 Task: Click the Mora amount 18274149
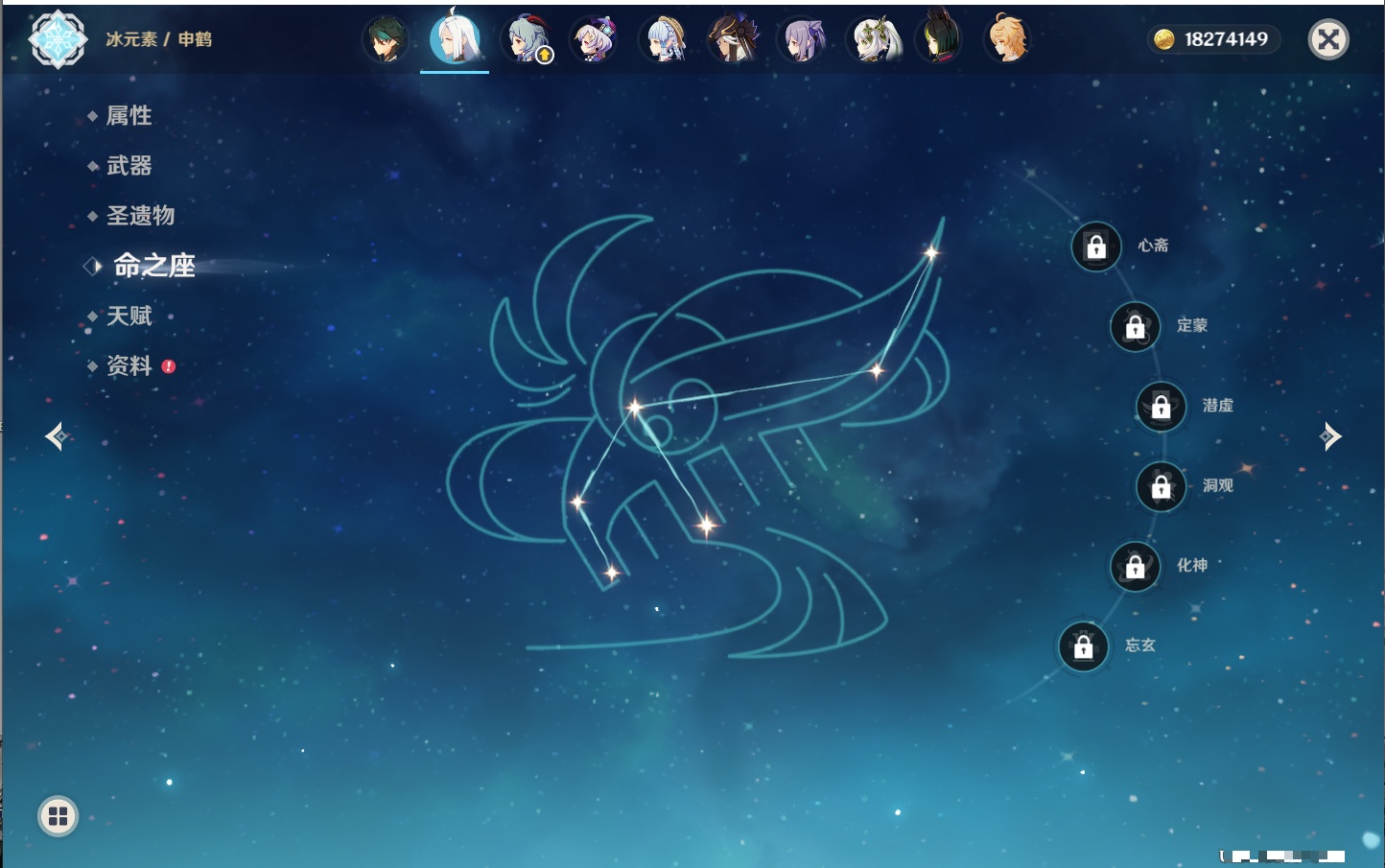tap(1226, 39)
